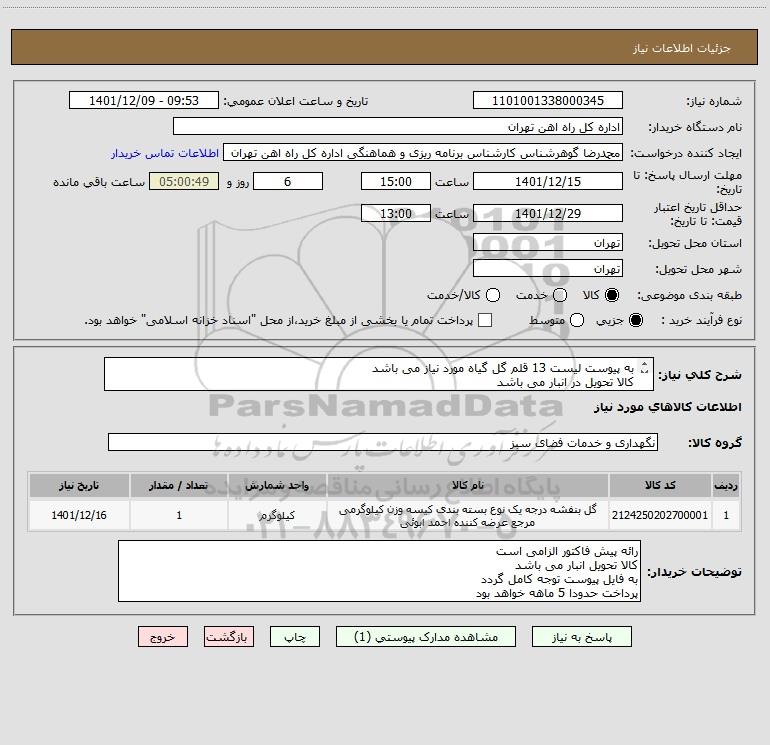Click the unit cell کیلوگرم

click(x=277, y=515)
